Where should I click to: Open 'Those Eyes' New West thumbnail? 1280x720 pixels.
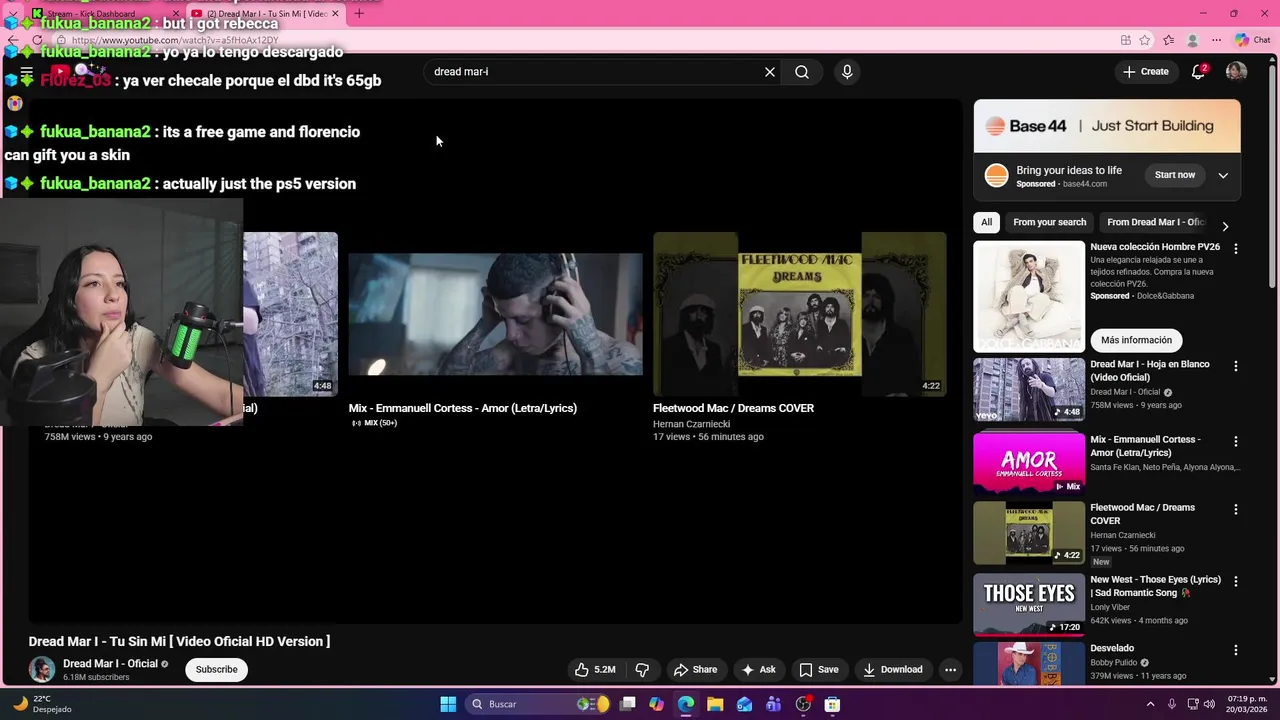tap(1029, 605)
